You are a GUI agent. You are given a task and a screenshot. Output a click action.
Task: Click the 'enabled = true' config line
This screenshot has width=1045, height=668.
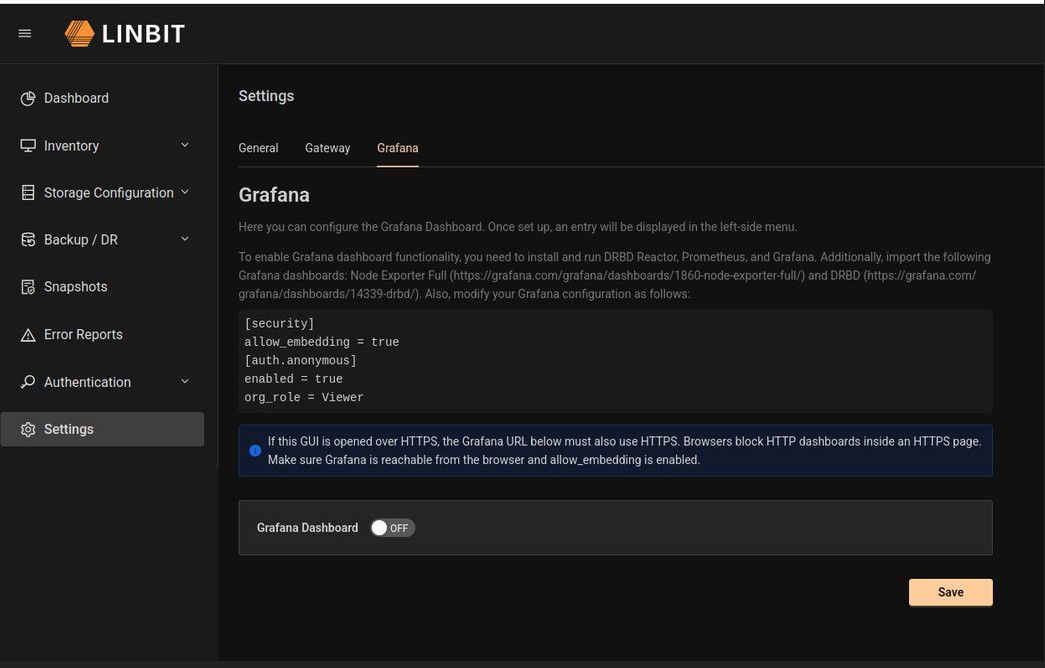click(293, 379)
